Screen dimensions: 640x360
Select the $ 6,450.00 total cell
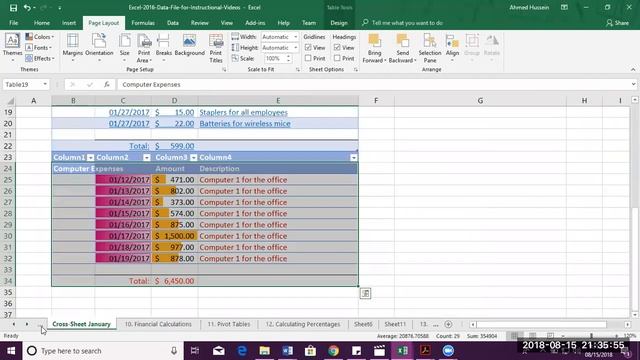click(174, 281)
